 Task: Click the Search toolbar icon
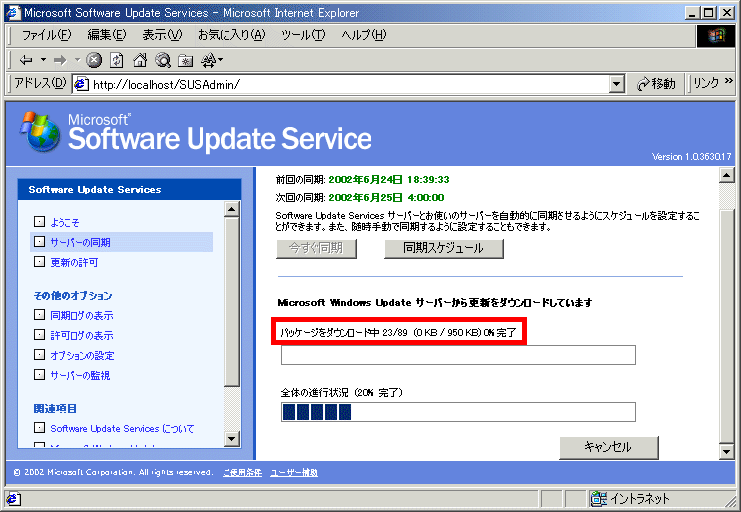(x=163, y=60)
